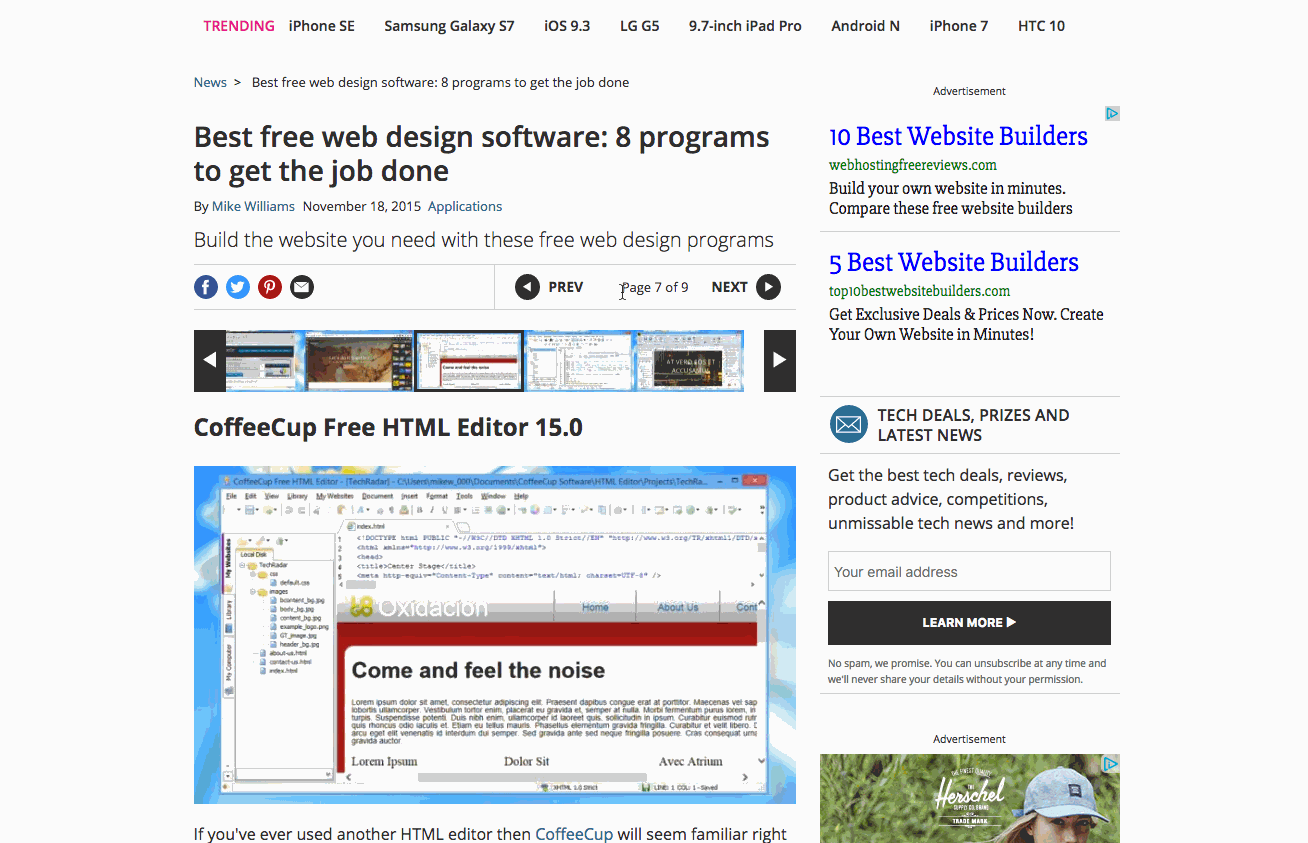The width and height of the screenshot is (1308, 843).
Task: Open the '5 Best Website Builders' ad
Action: coord(954,262)
